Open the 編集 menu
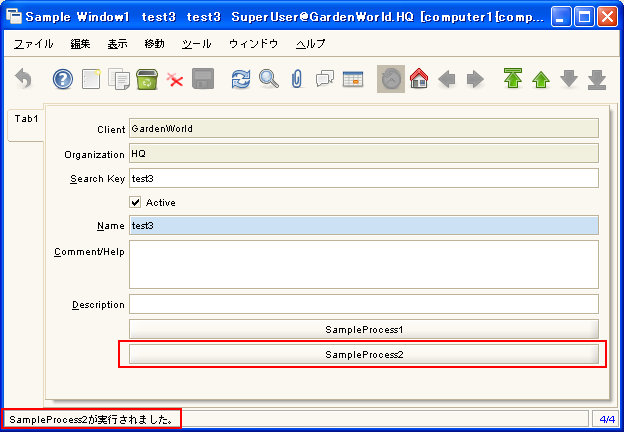624x432 pixels. pyautogui.click(x=80, y=44)
